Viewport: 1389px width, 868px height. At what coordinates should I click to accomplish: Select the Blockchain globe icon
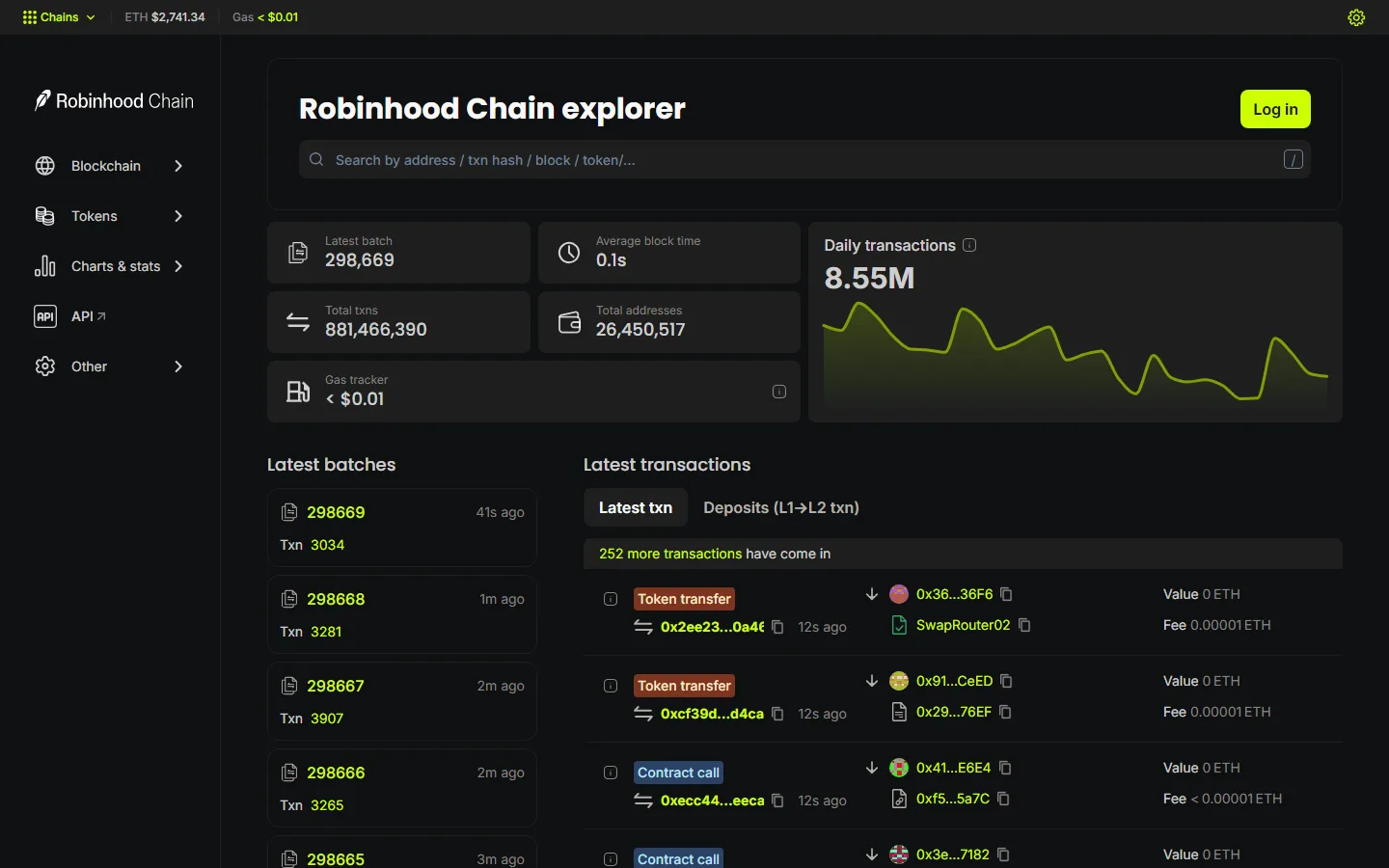(45, 166)
